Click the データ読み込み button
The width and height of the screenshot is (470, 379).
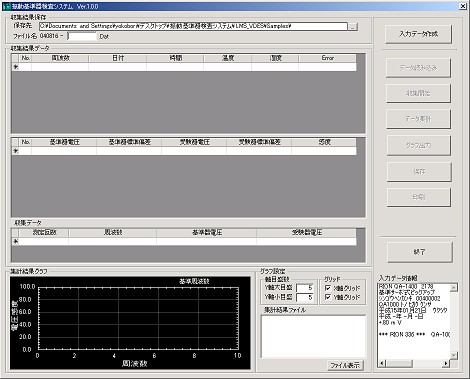tap(418, 68)
